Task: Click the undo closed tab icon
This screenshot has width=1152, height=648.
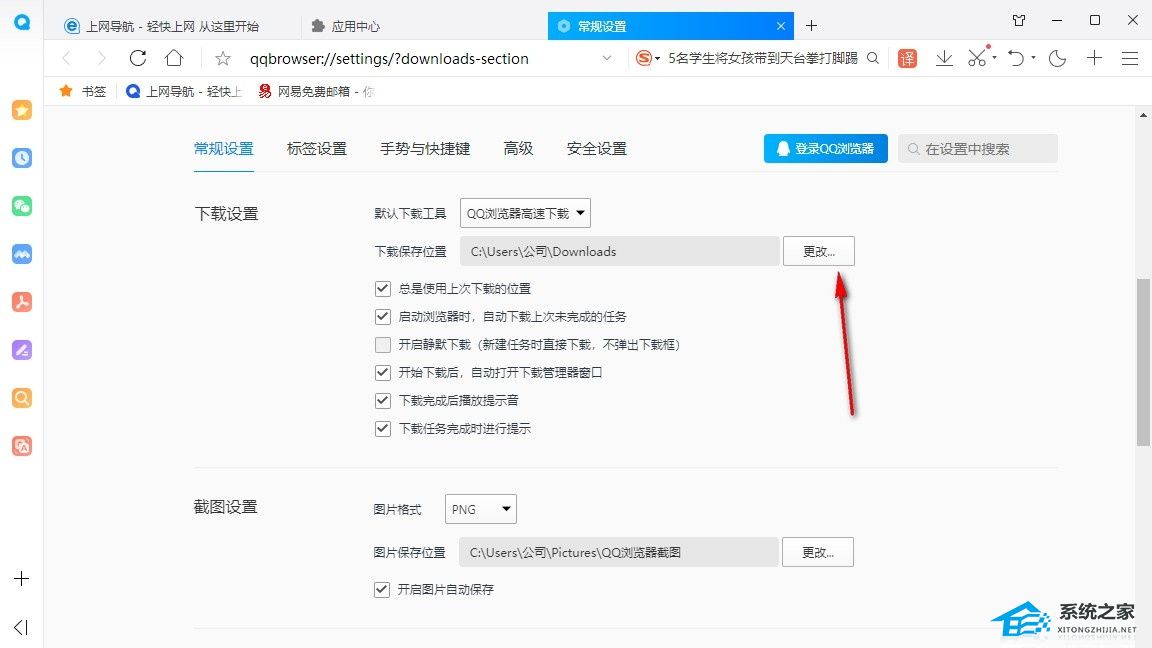Action: point(1016,58)
